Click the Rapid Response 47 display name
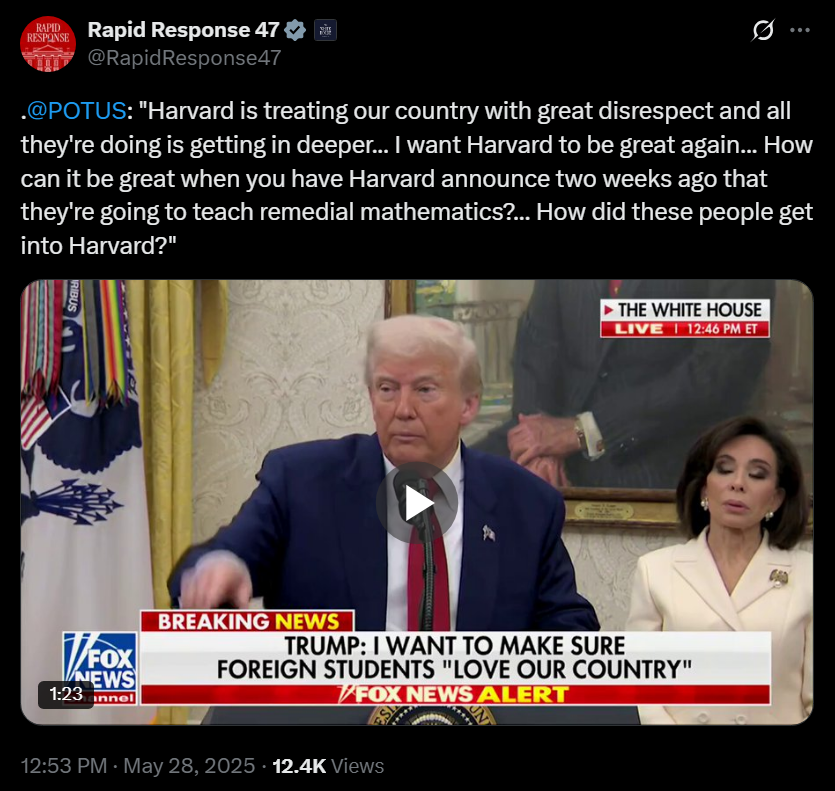 pyautogui.click(x=183, y=30)
